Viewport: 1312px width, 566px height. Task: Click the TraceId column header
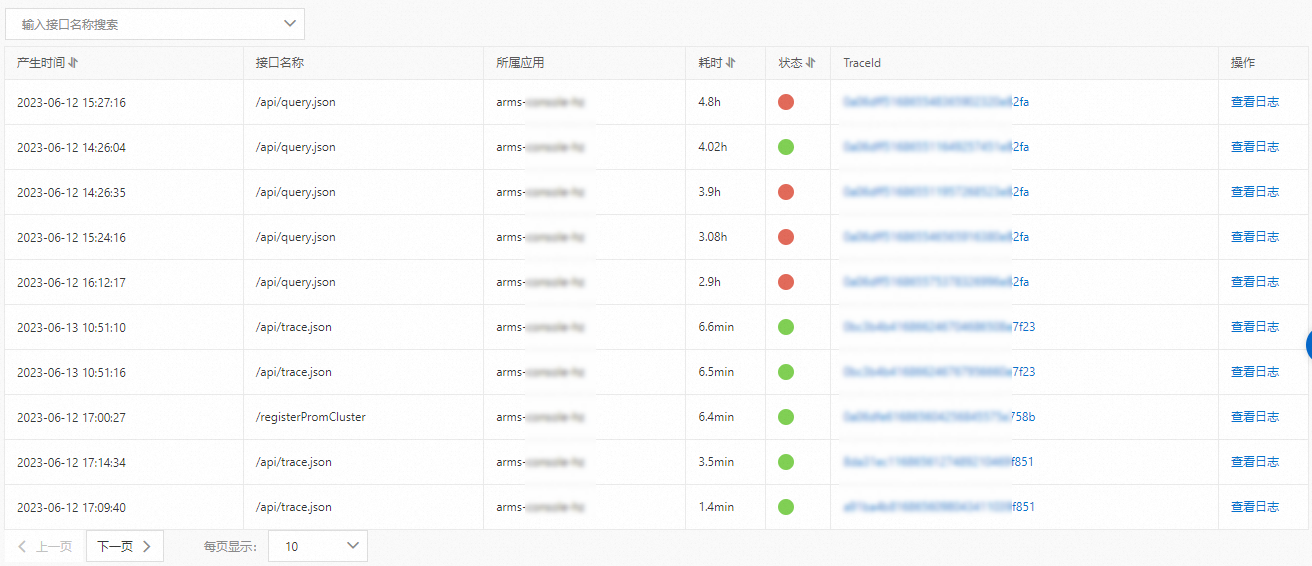[x=862, y=63]
